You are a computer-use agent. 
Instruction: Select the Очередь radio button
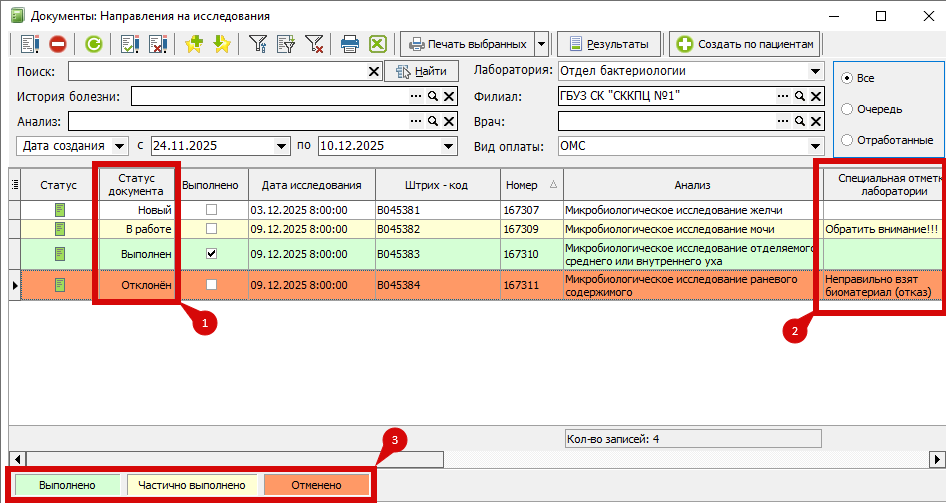point(847,109)
